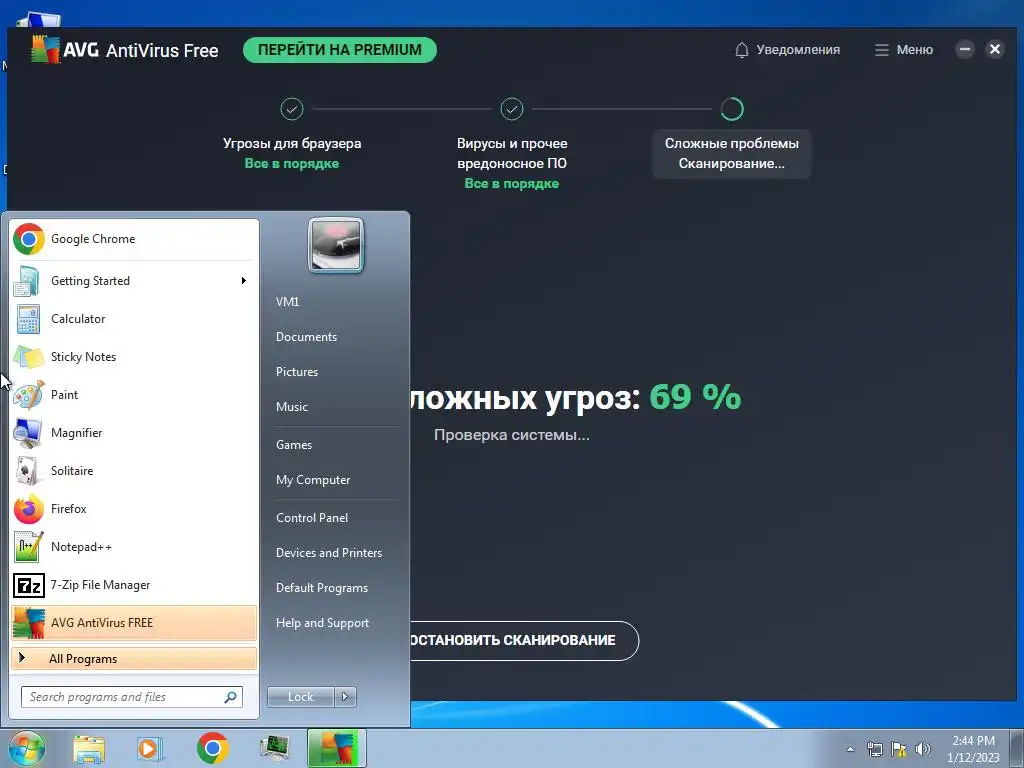The image size is (1024, 768).
Task: Open the AVG Меню hamburger menu
Action: (x=904, y=50)
